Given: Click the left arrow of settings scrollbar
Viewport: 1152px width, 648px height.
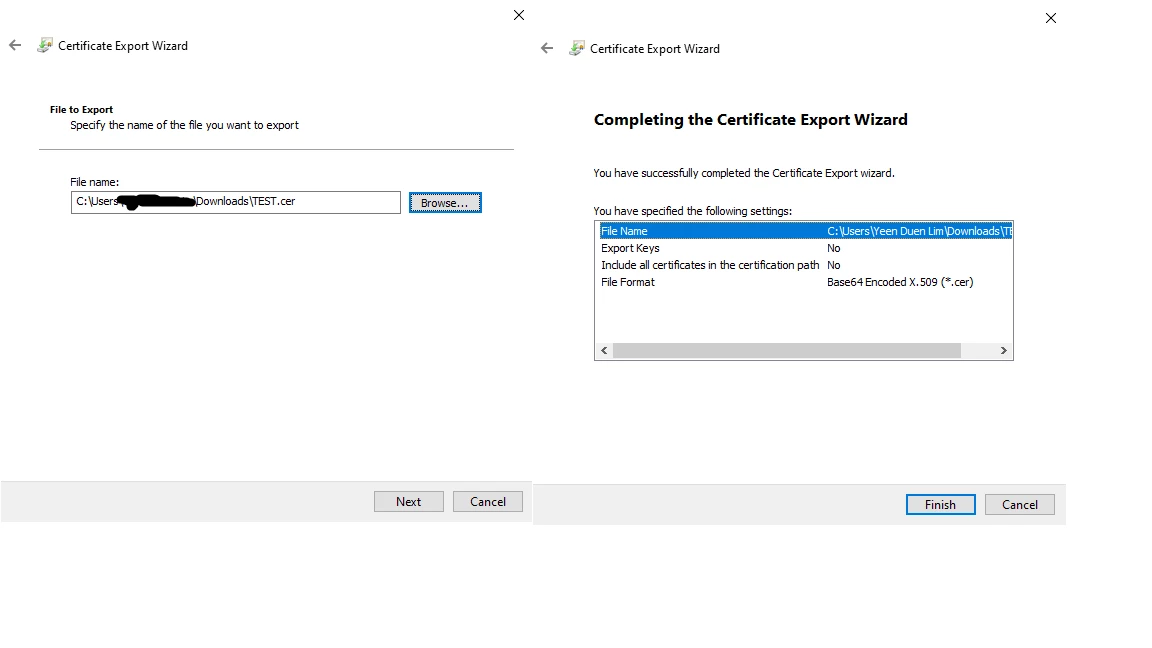Looking at the screenshot, I should tap(604, 350).
